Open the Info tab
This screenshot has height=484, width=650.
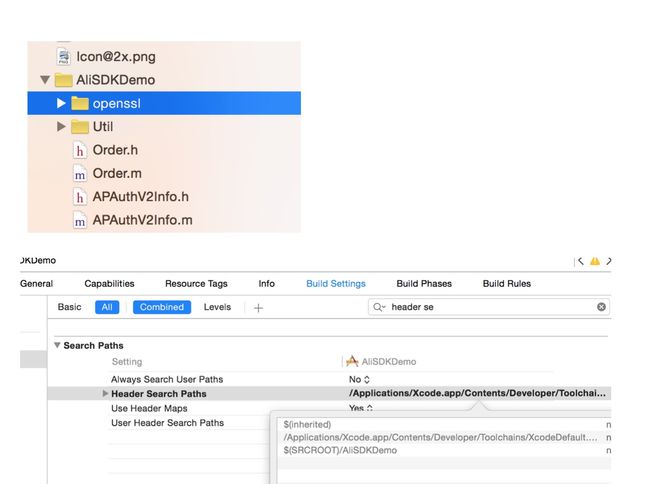click(267, 284)
